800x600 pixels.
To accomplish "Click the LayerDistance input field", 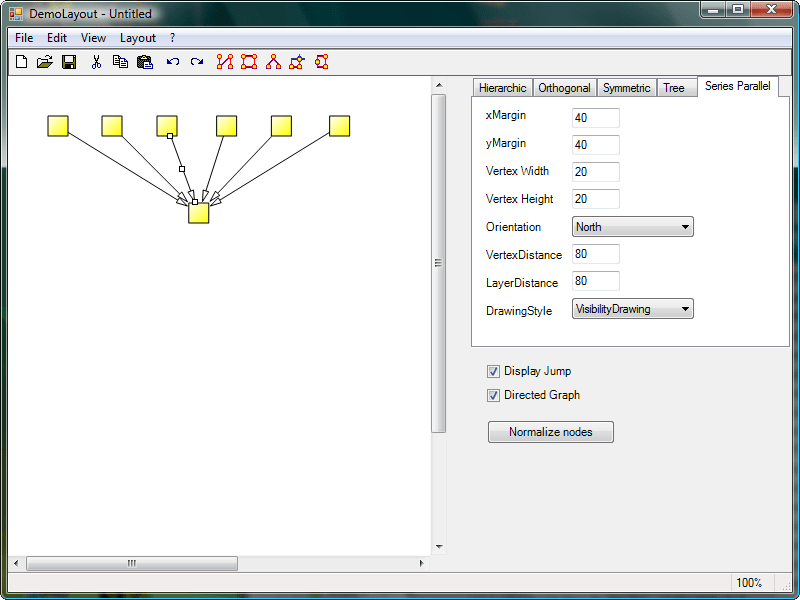I will point(595,281).
